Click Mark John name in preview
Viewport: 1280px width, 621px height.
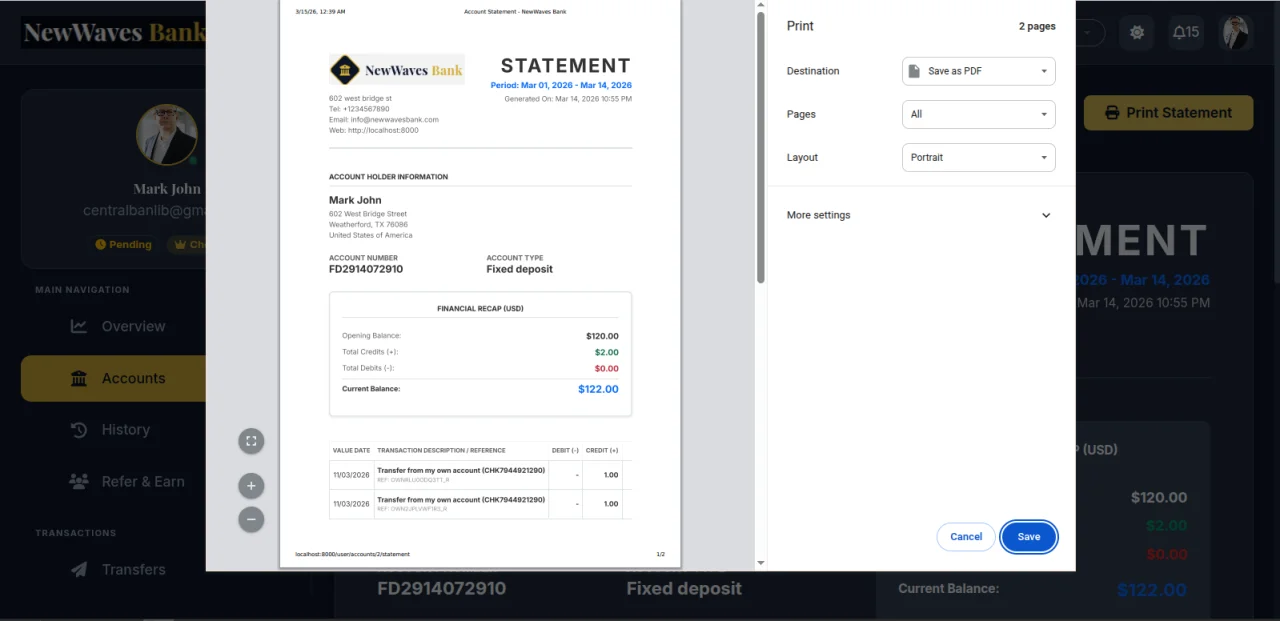[x=355, y=200]
